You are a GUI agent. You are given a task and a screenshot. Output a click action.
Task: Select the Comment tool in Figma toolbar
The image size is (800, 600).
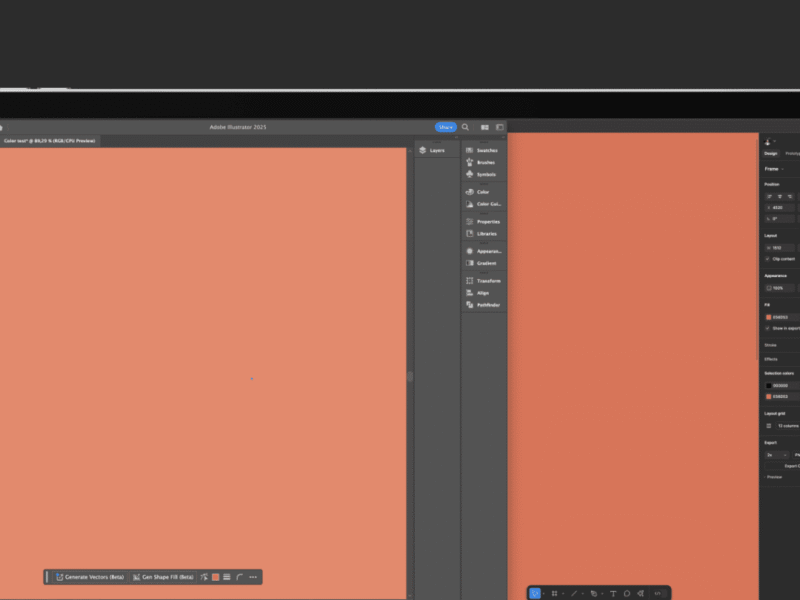627,593
